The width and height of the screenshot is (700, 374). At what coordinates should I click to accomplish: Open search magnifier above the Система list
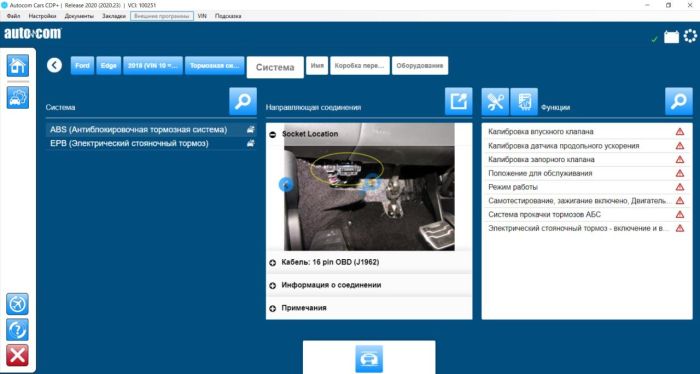(x=243, y=101)
